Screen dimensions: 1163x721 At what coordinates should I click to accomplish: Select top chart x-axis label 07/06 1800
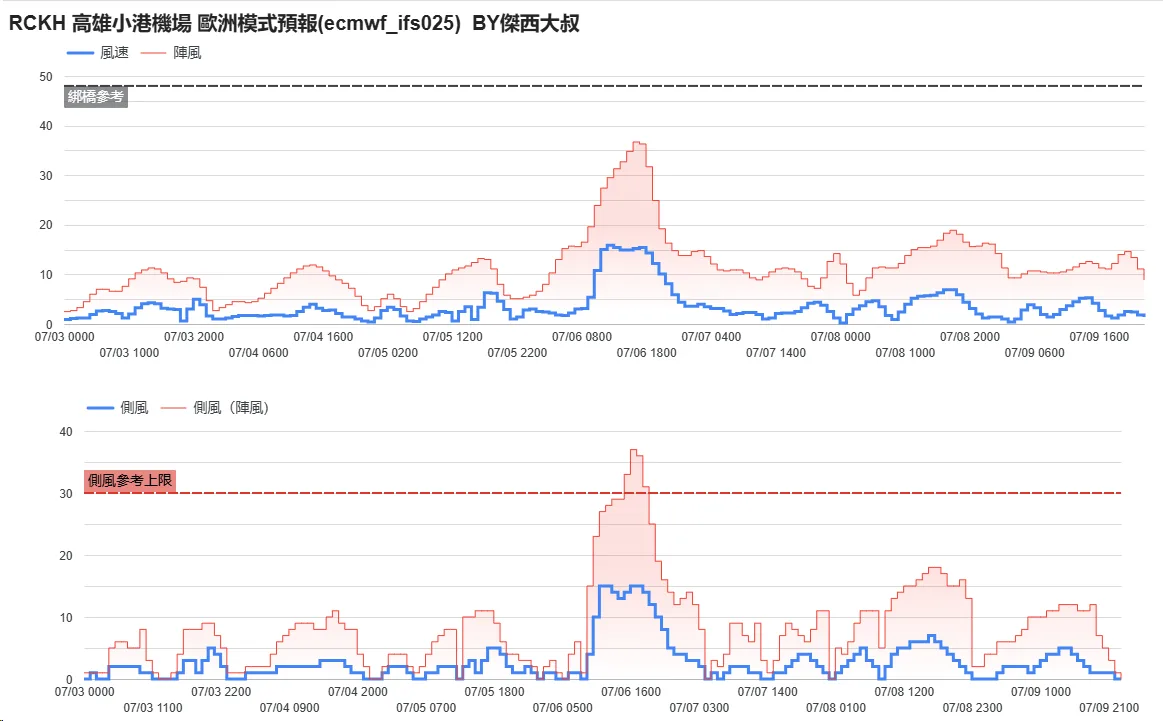646,353
